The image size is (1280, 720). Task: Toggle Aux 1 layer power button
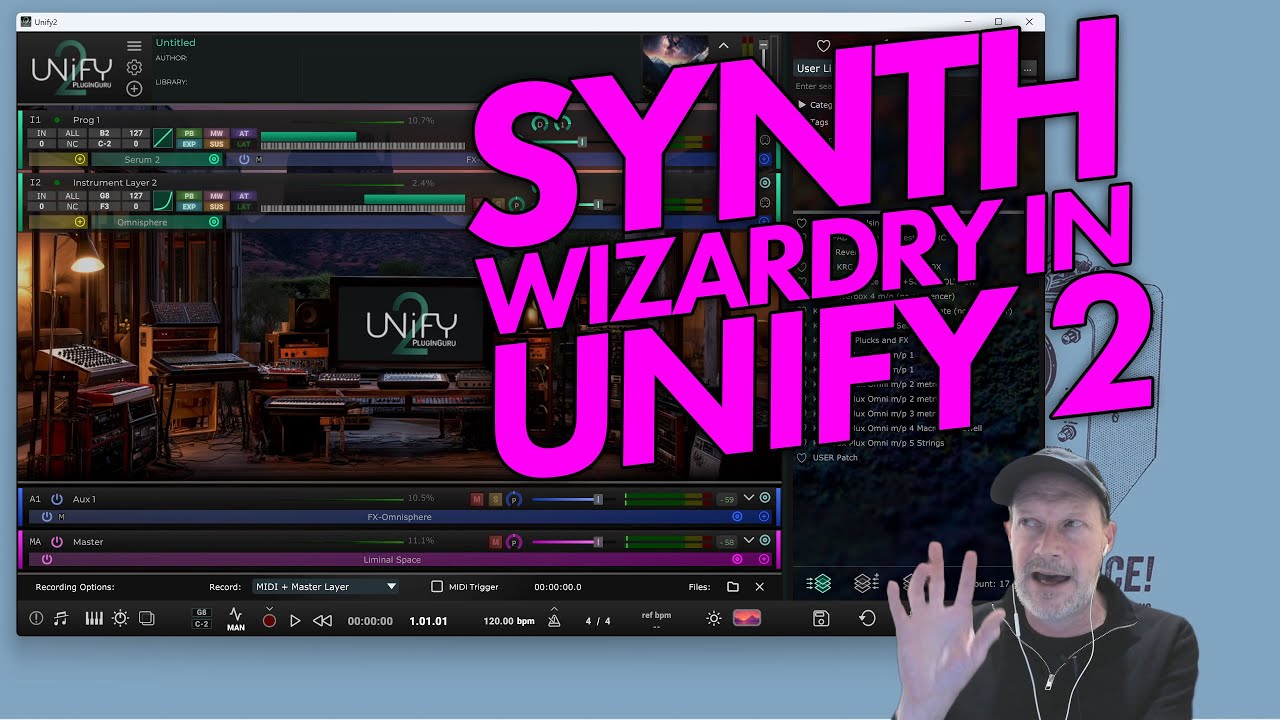point(57,499)
